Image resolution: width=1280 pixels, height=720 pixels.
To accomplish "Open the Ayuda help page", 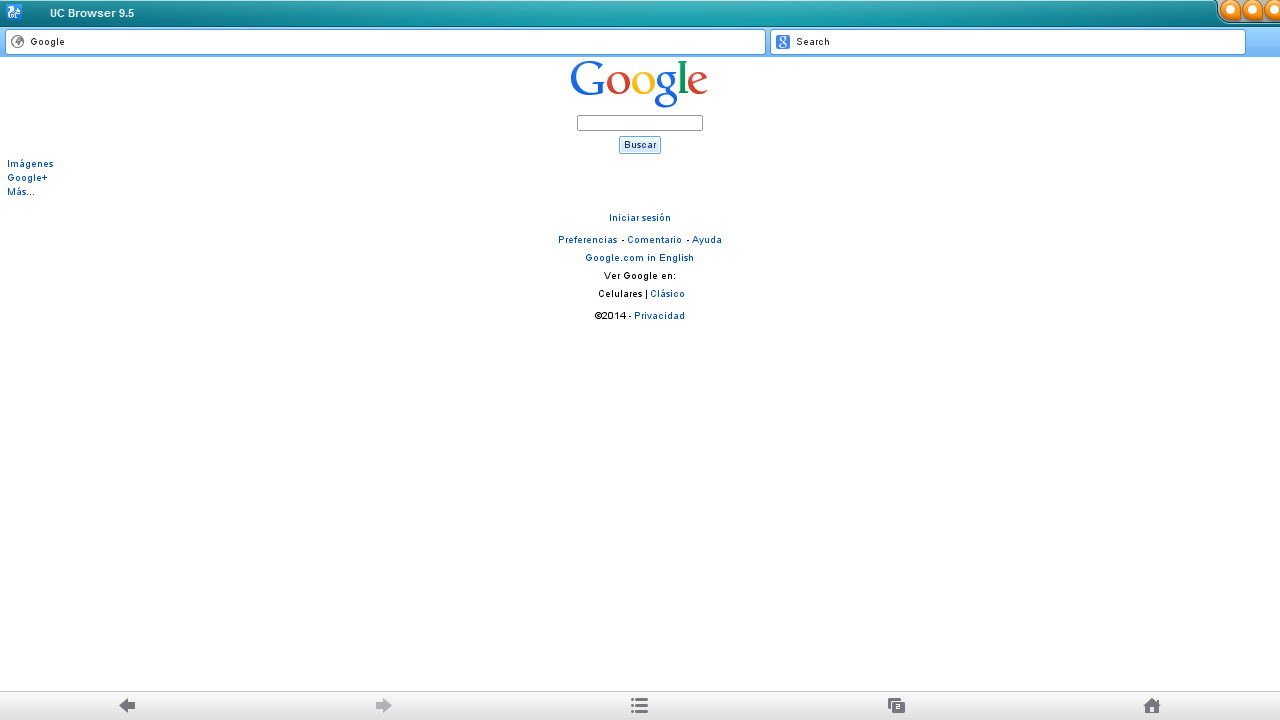I will click(x=706, y=239).
